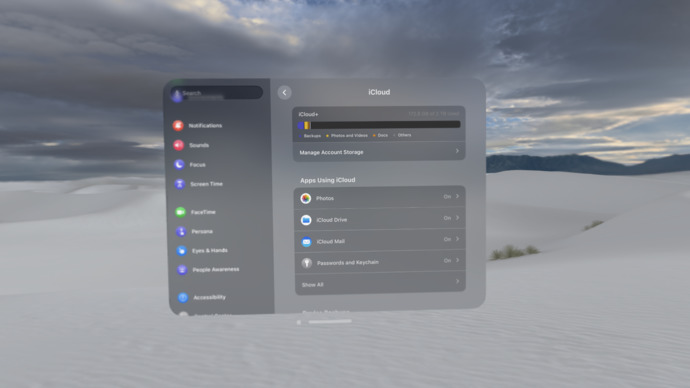
Task: Go back using the back arrow button
Action: click(x=284, y=92)
